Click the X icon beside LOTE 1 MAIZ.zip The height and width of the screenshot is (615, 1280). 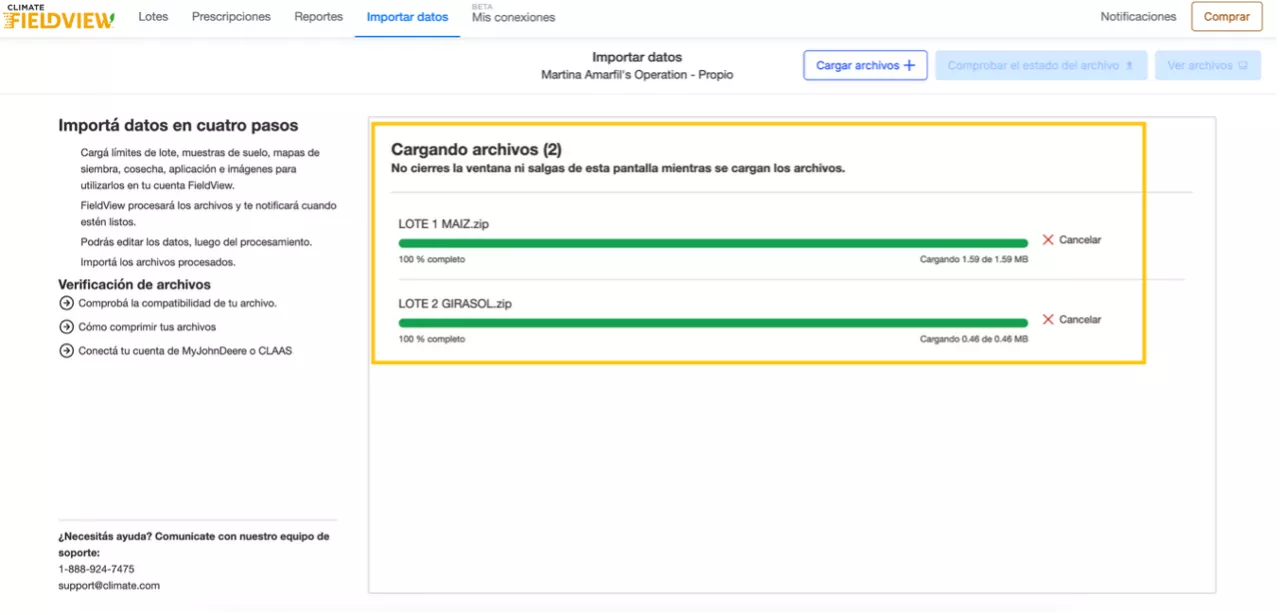coord(1048,240)
